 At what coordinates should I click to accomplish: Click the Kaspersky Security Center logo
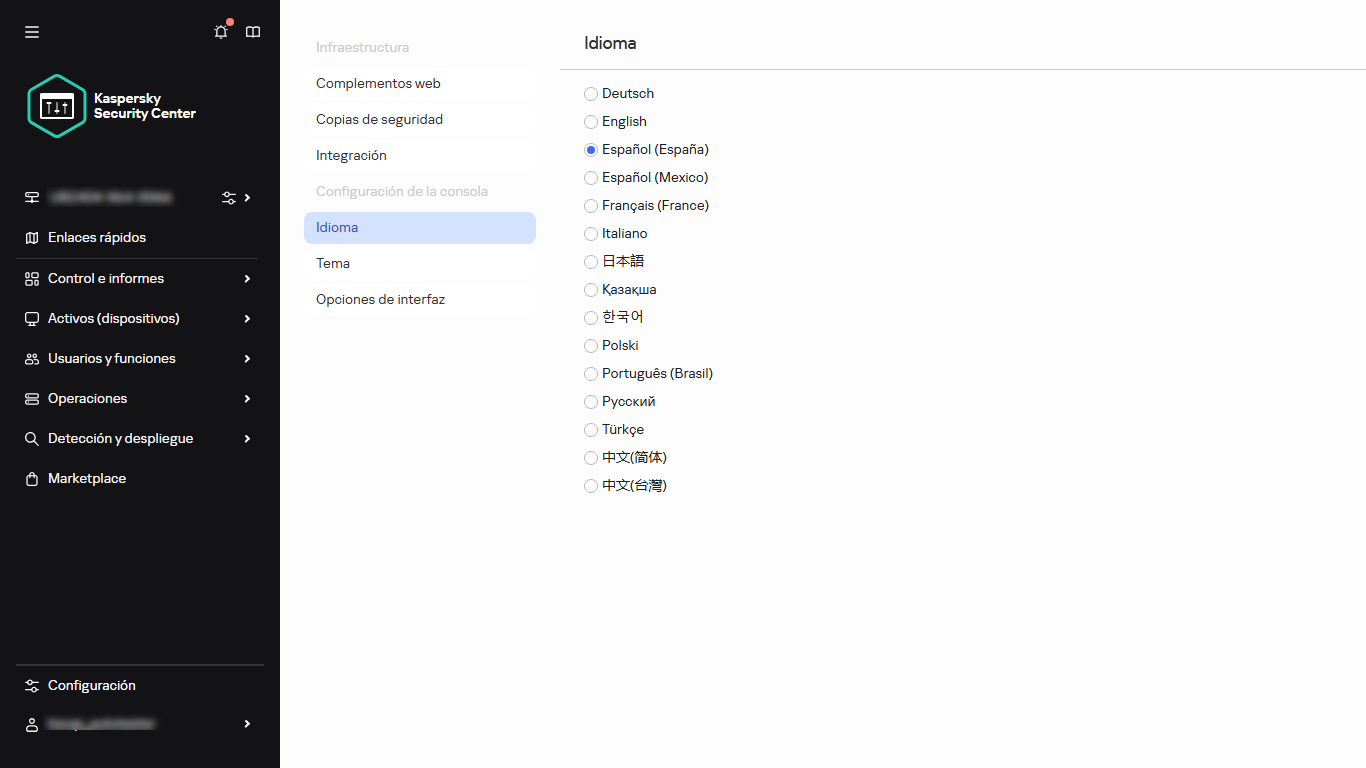click(x=112, y=106)
